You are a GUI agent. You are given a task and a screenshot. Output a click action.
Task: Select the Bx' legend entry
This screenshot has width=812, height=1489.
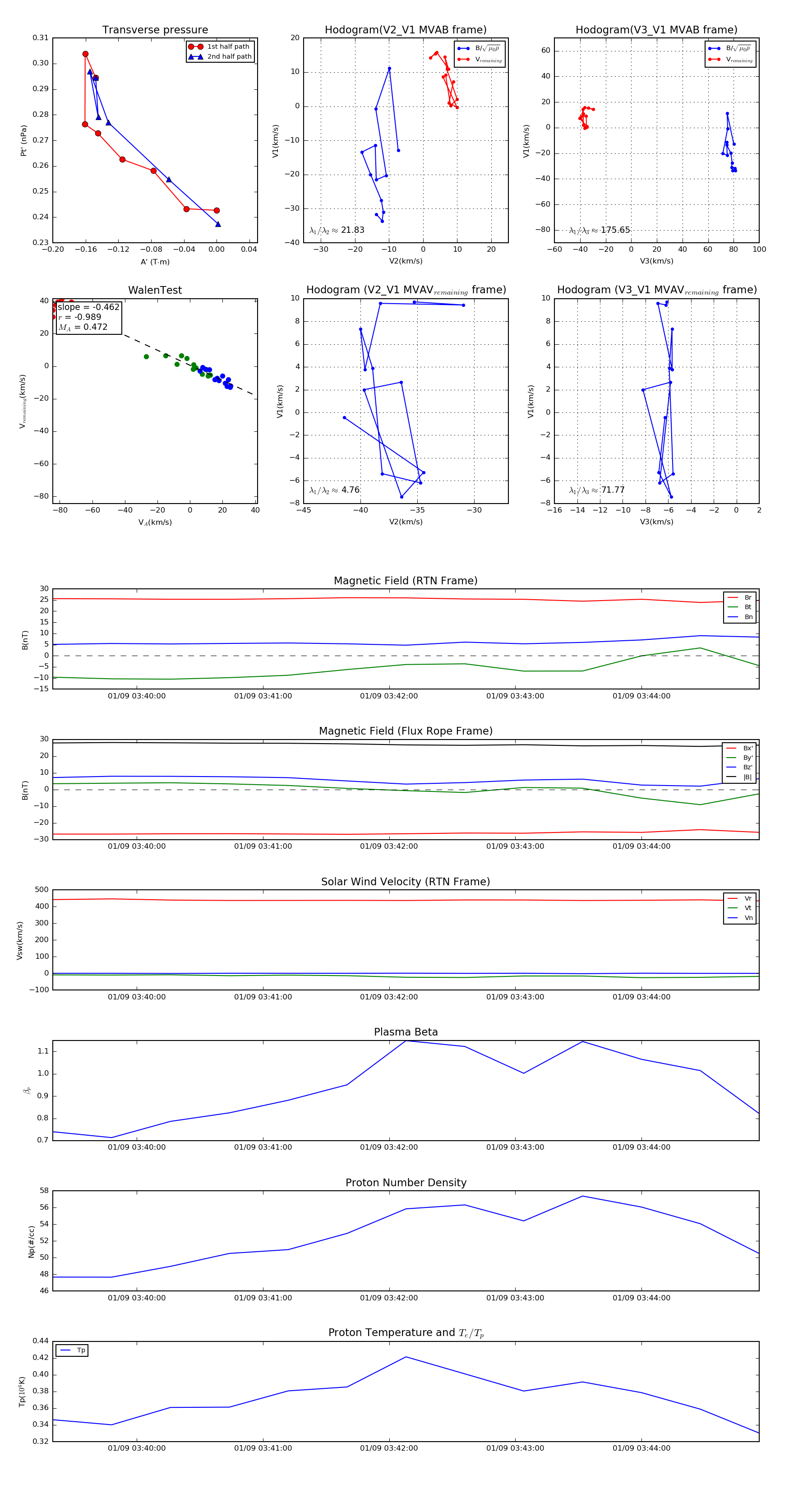tap(739, 748)
